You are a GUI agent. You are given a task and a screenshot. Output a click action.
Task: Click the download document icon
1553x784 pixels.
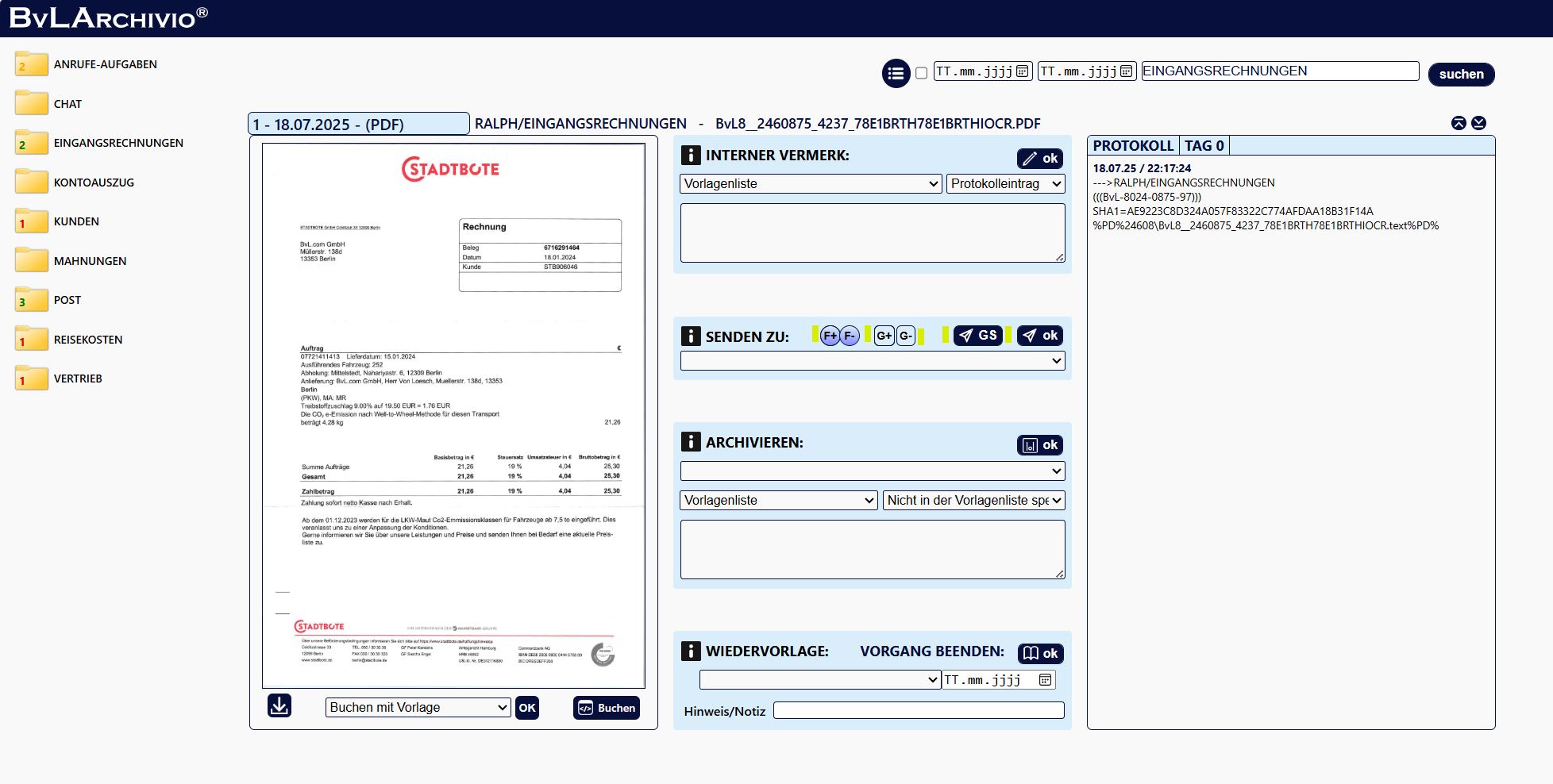point(279,705)
